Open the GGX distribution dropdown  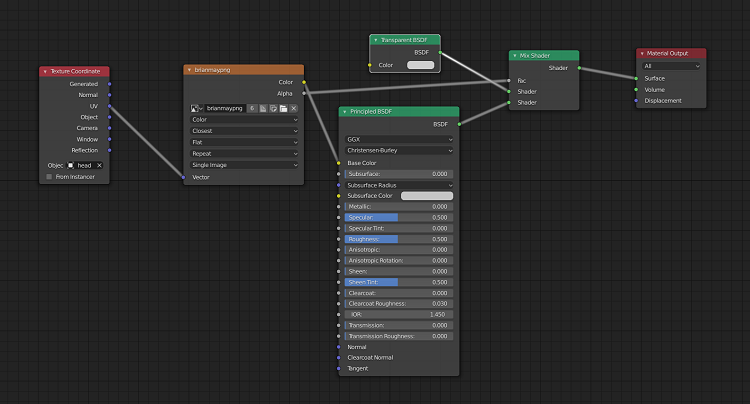pos(400,139)
